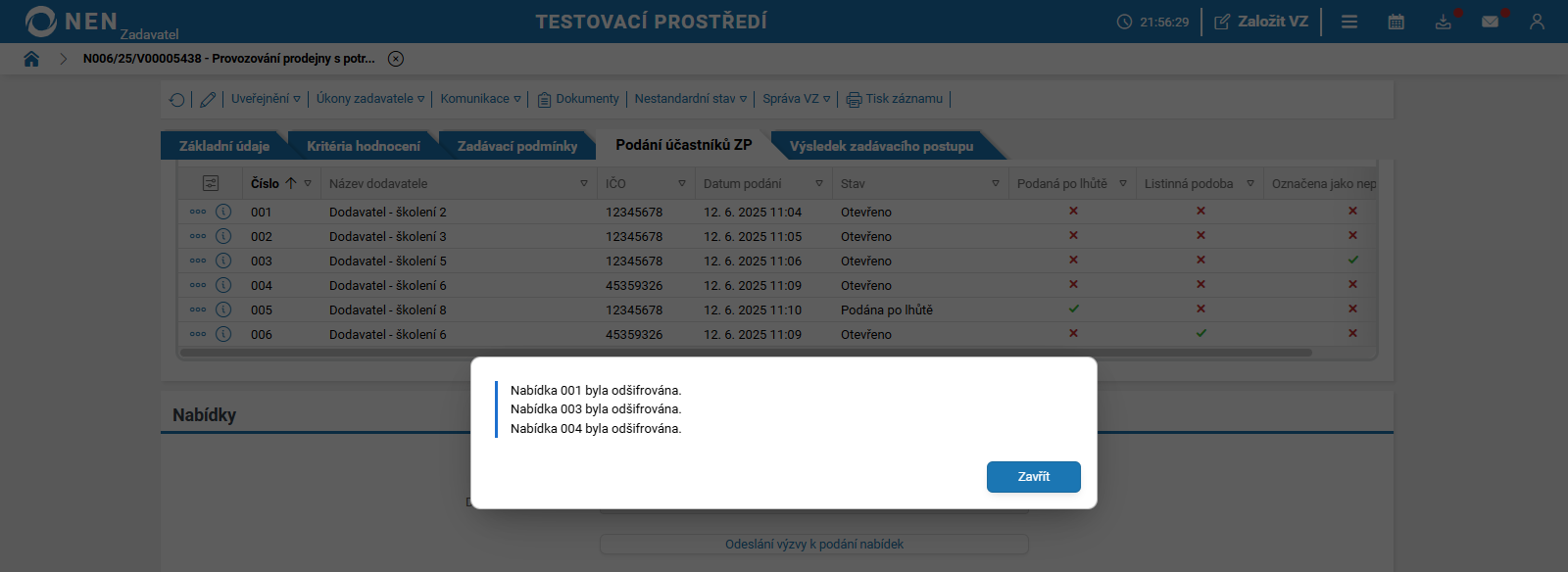Open filter for Listinná podoba column
Image resolution: width=1568 pixels, height=572 pixels.
tap(1250, 183)
